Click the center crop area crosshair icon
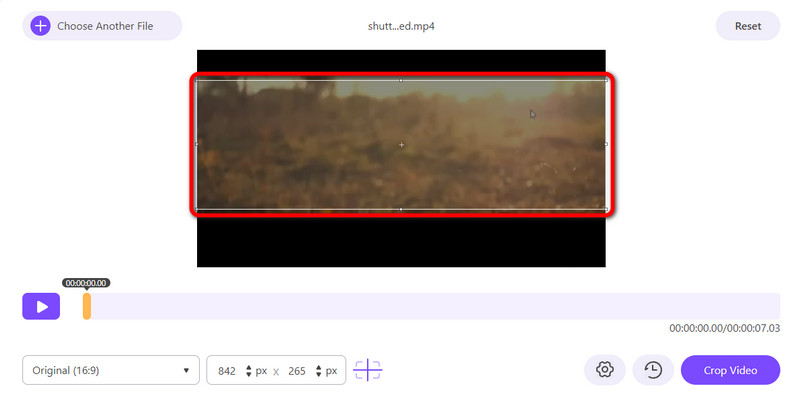Viewport: 800px width, 397px height. (367, 370)
